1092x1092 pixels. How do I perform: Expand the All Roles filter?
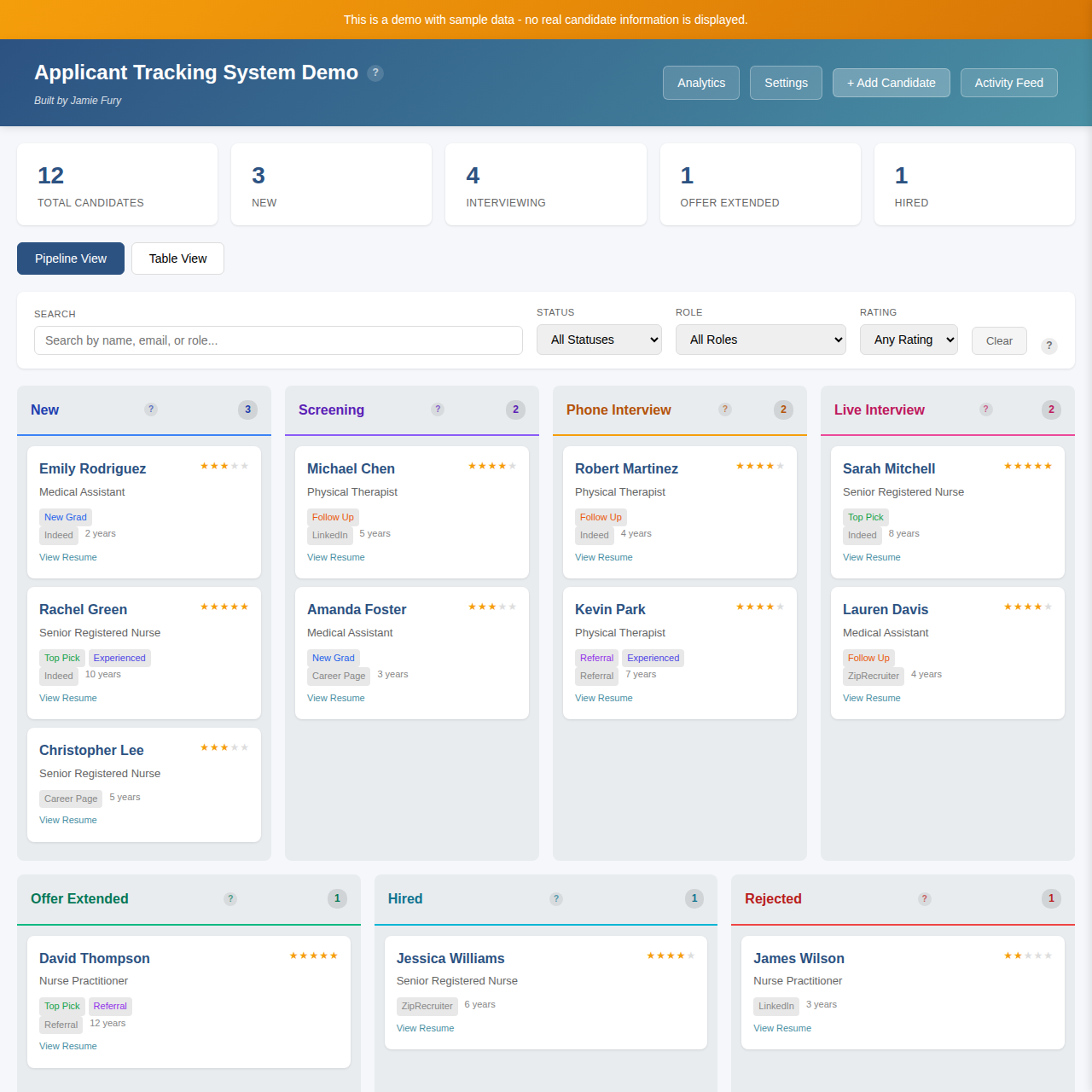[760, 340]
